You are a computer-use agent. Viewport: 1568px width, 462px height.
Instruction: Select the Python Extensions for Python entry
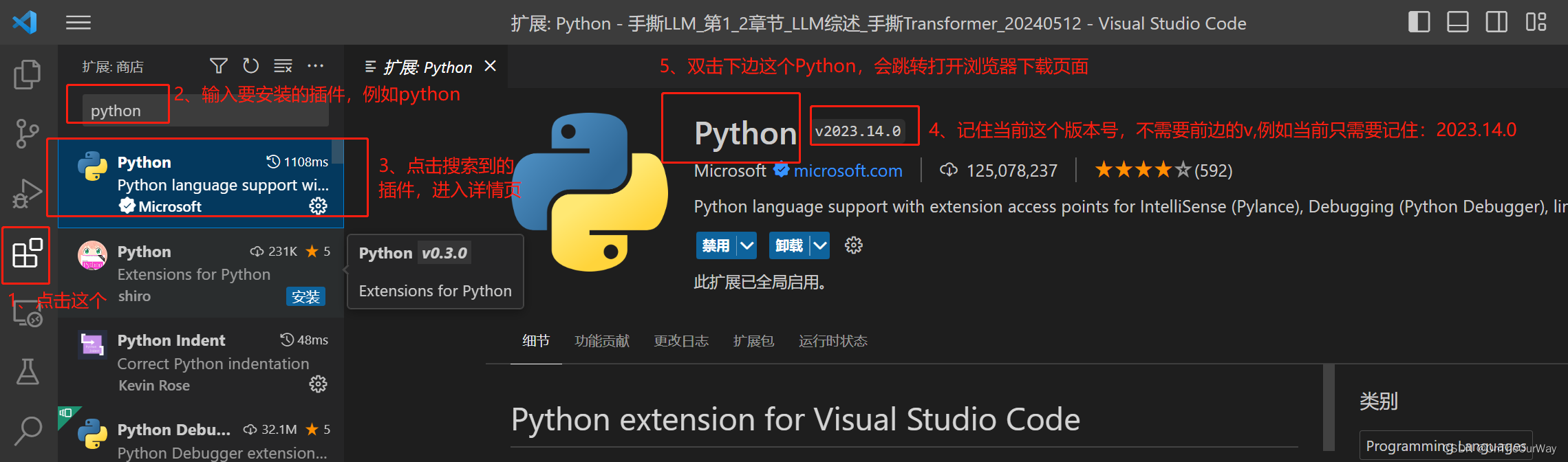tap(201, 273)
